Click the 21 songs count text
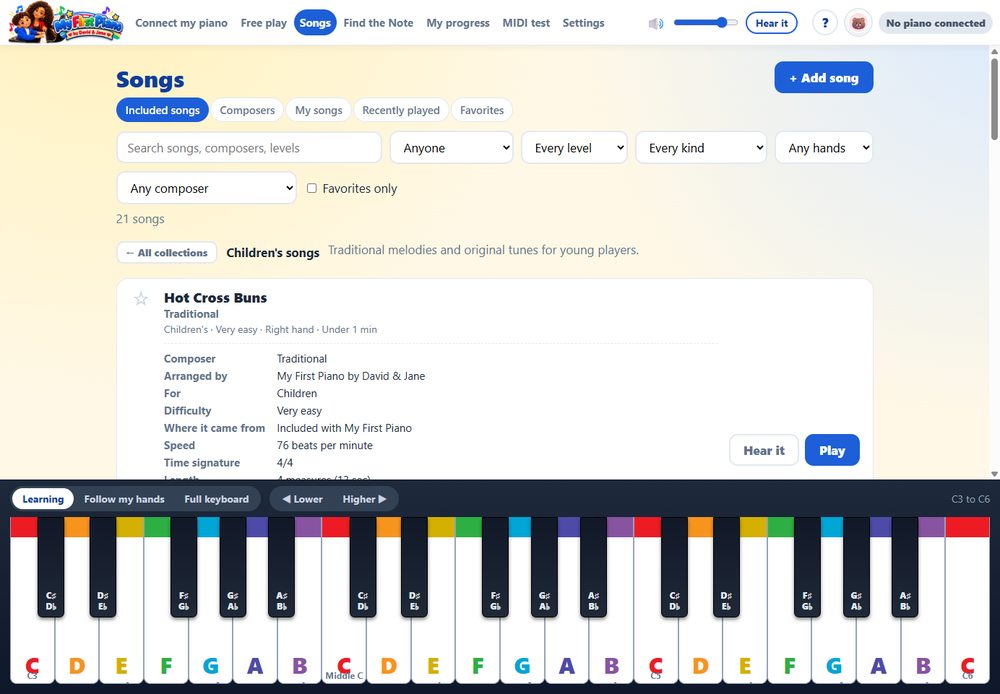The width and height of the screenshot is (1000, 694). [x=140, y=219]
